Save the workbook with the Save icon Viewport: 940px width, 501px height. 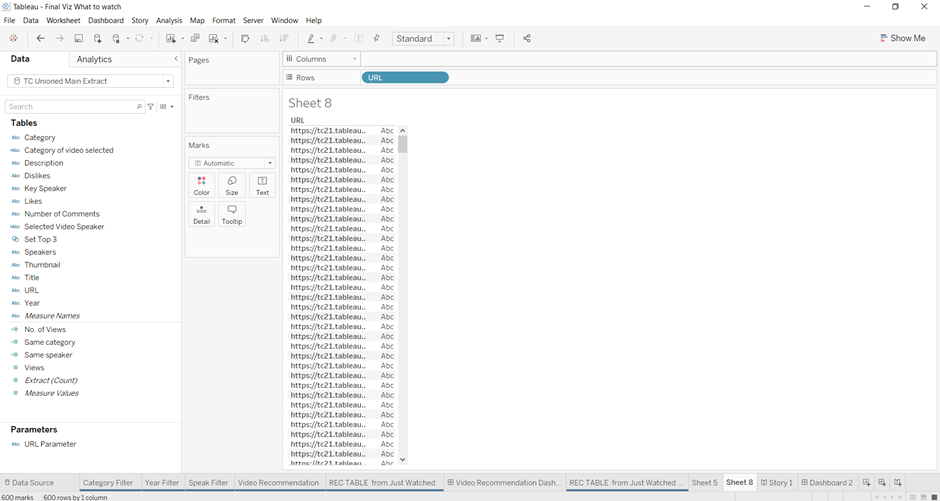pos(79,38)
